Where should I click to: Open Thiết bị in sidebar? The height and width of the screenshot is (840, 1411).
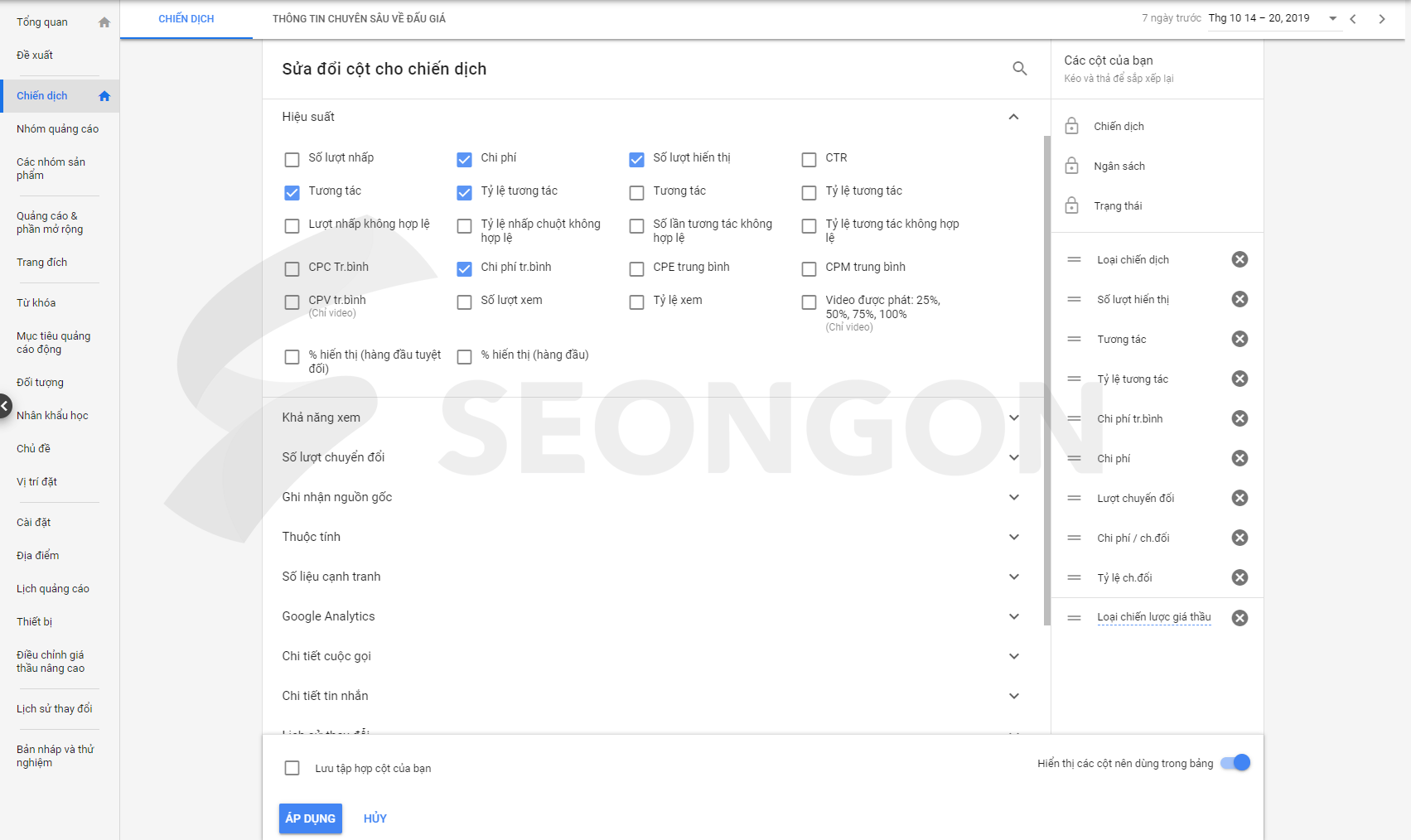(34, 622)
